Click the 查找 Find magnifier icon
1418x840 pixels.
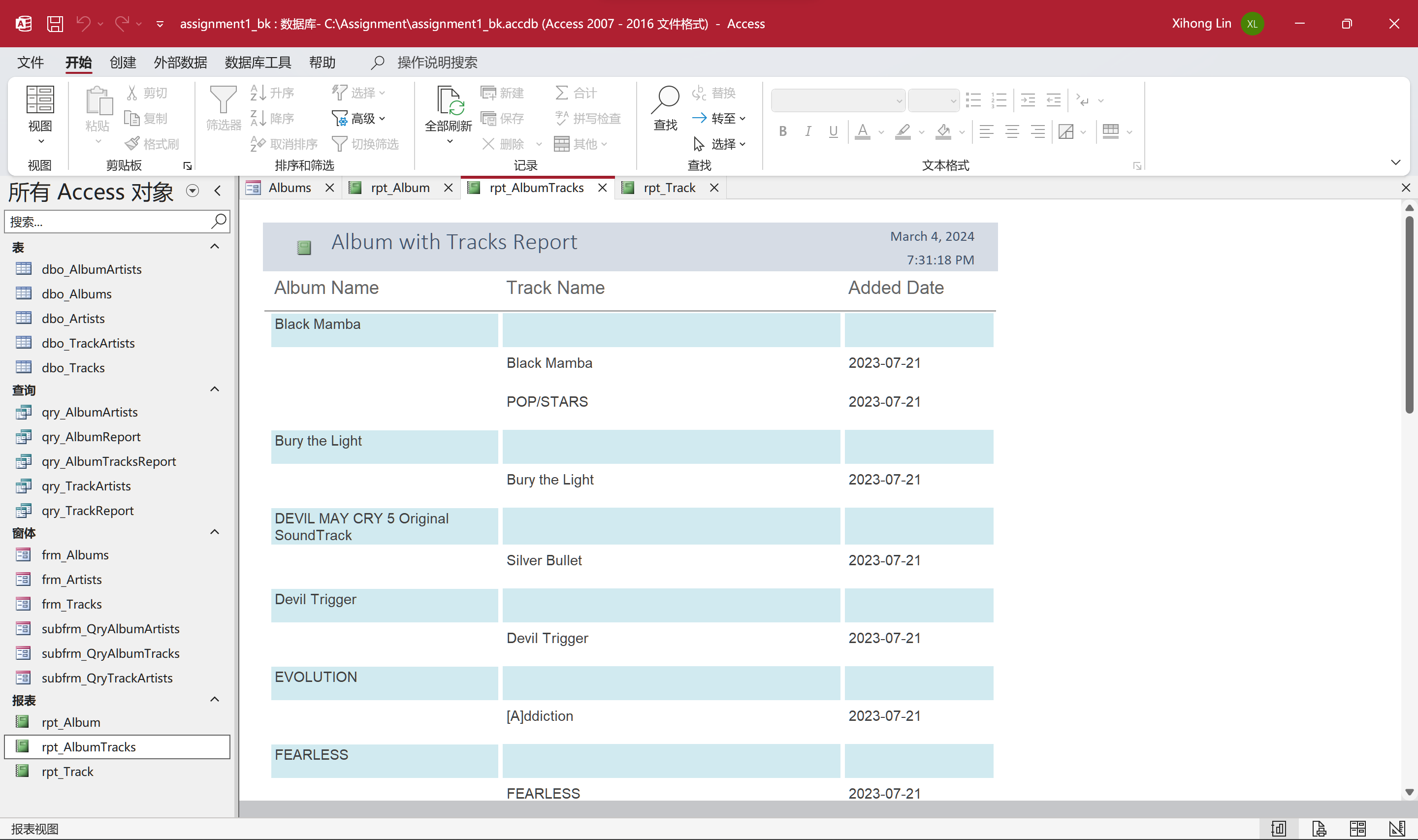[x=666, y=99]
